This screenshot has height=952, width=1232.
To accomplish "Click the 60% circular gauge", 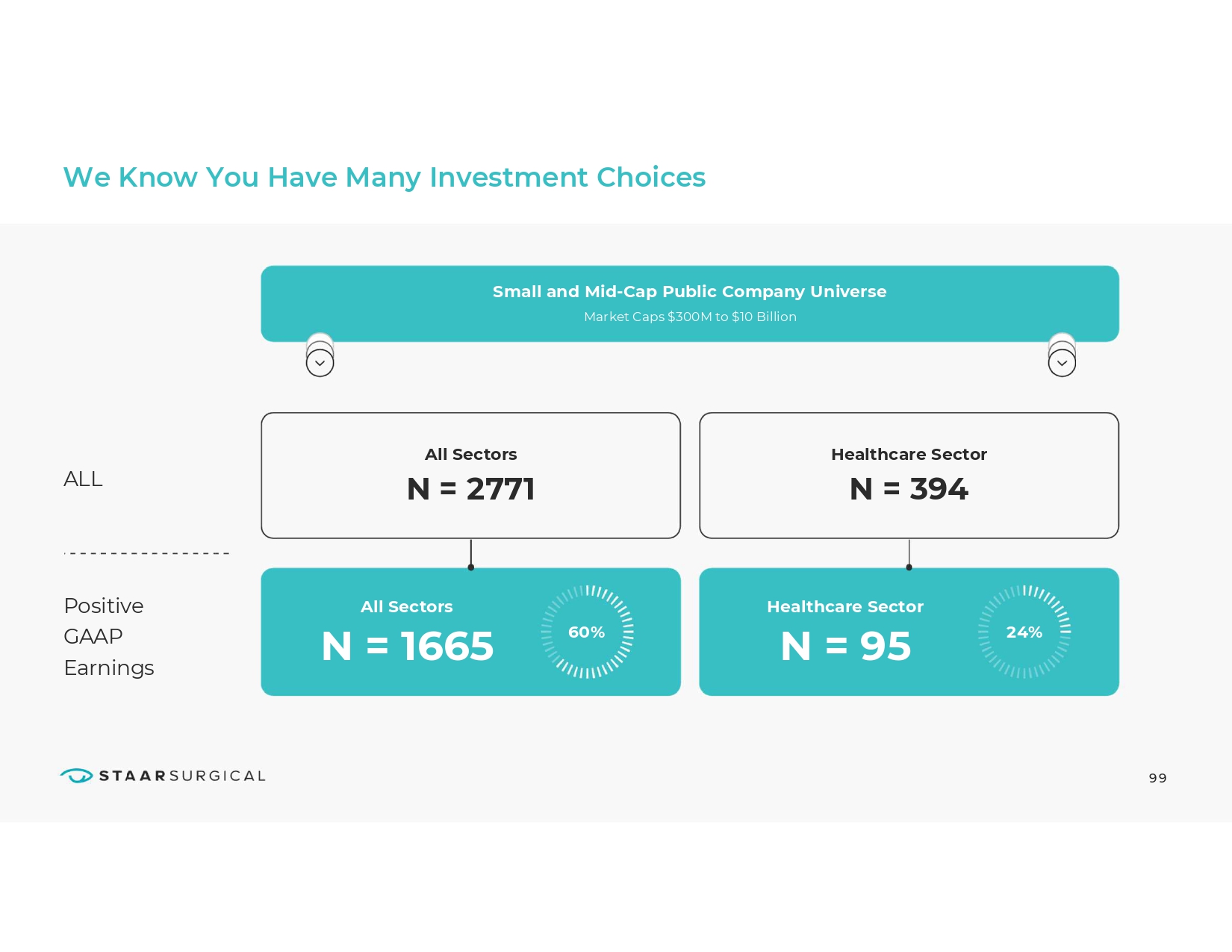I will [587, 632].
